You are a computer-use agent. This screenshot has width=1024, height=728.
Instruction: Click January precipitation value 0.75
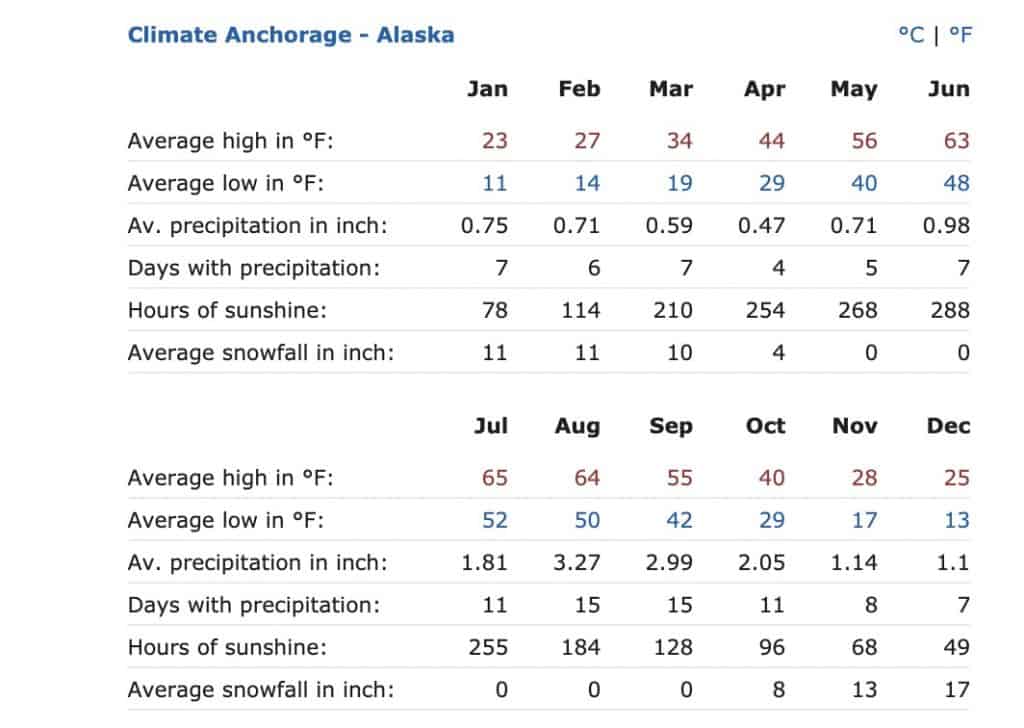pyautogui.click(x=484, y=226)
